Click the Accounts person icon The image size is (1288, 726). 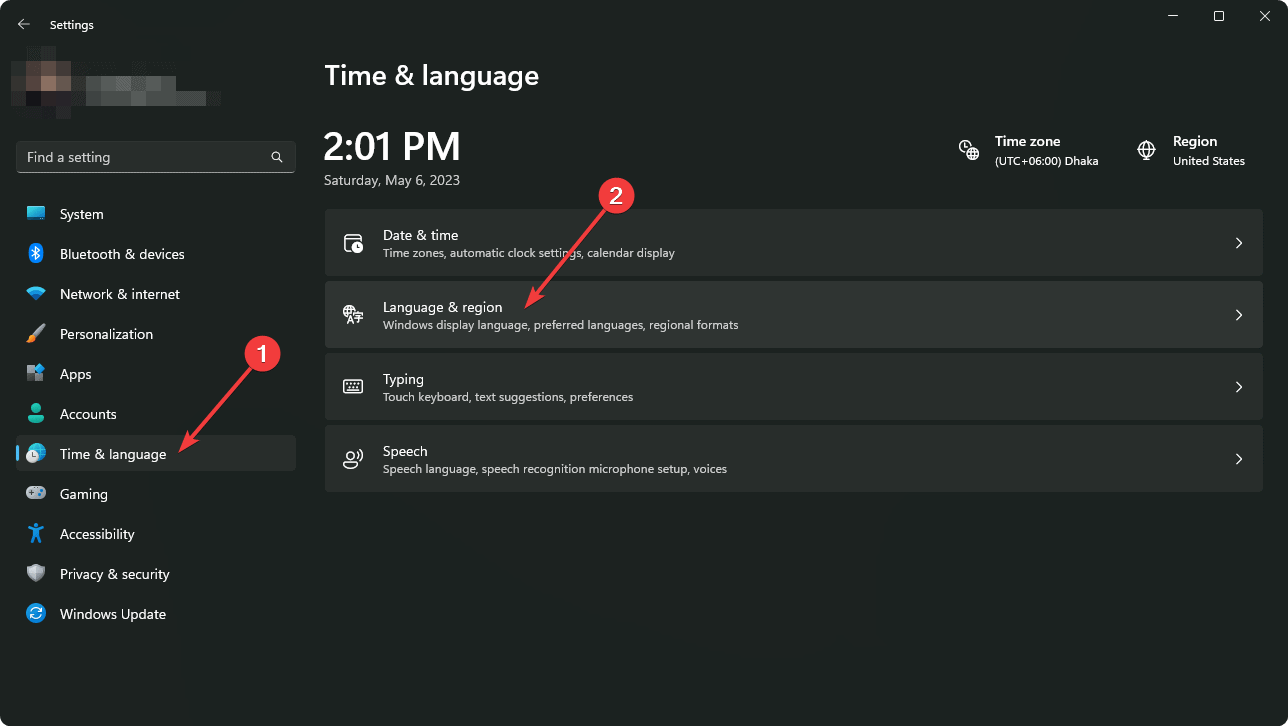[36, 414]
